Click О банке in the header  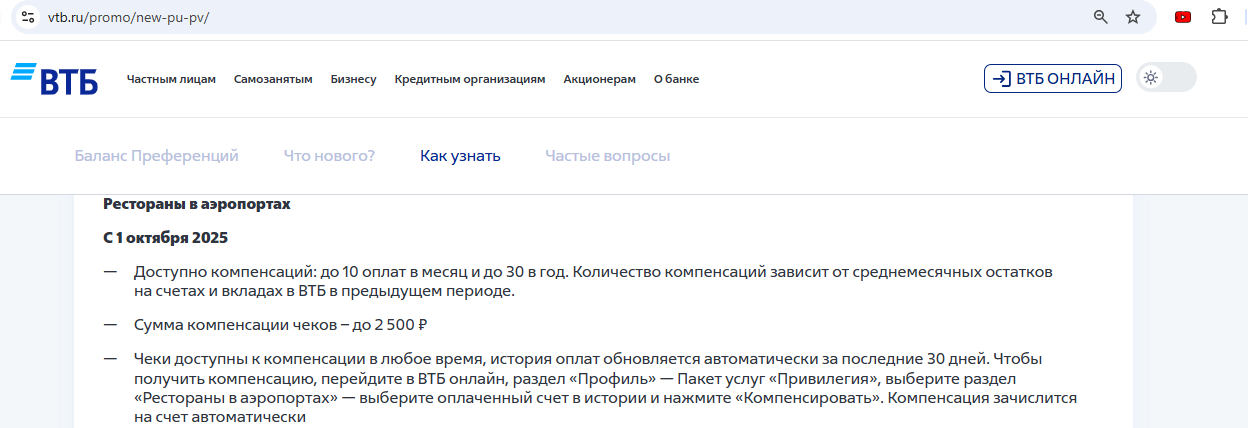[x=676, y=79]
